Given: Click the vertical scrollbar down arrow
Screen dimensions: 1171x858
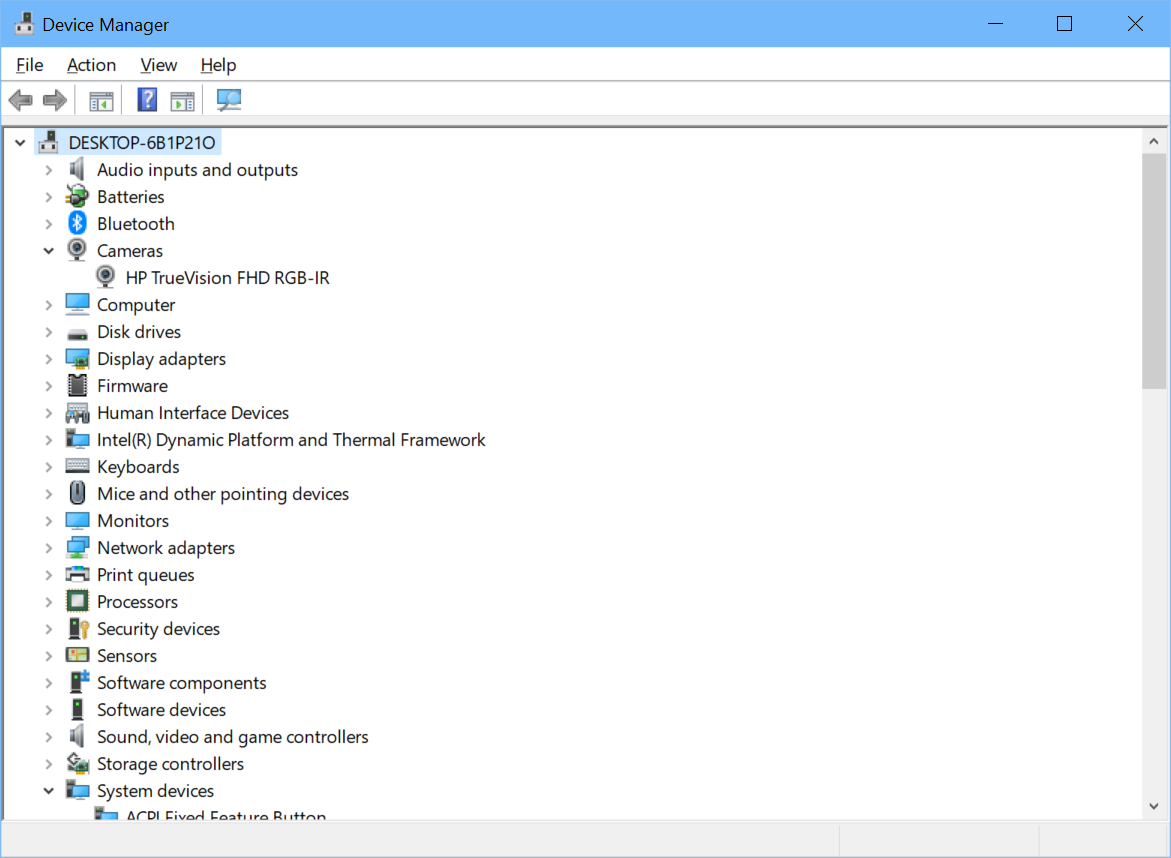Looking at the screenshot, I should (1154, 805).
